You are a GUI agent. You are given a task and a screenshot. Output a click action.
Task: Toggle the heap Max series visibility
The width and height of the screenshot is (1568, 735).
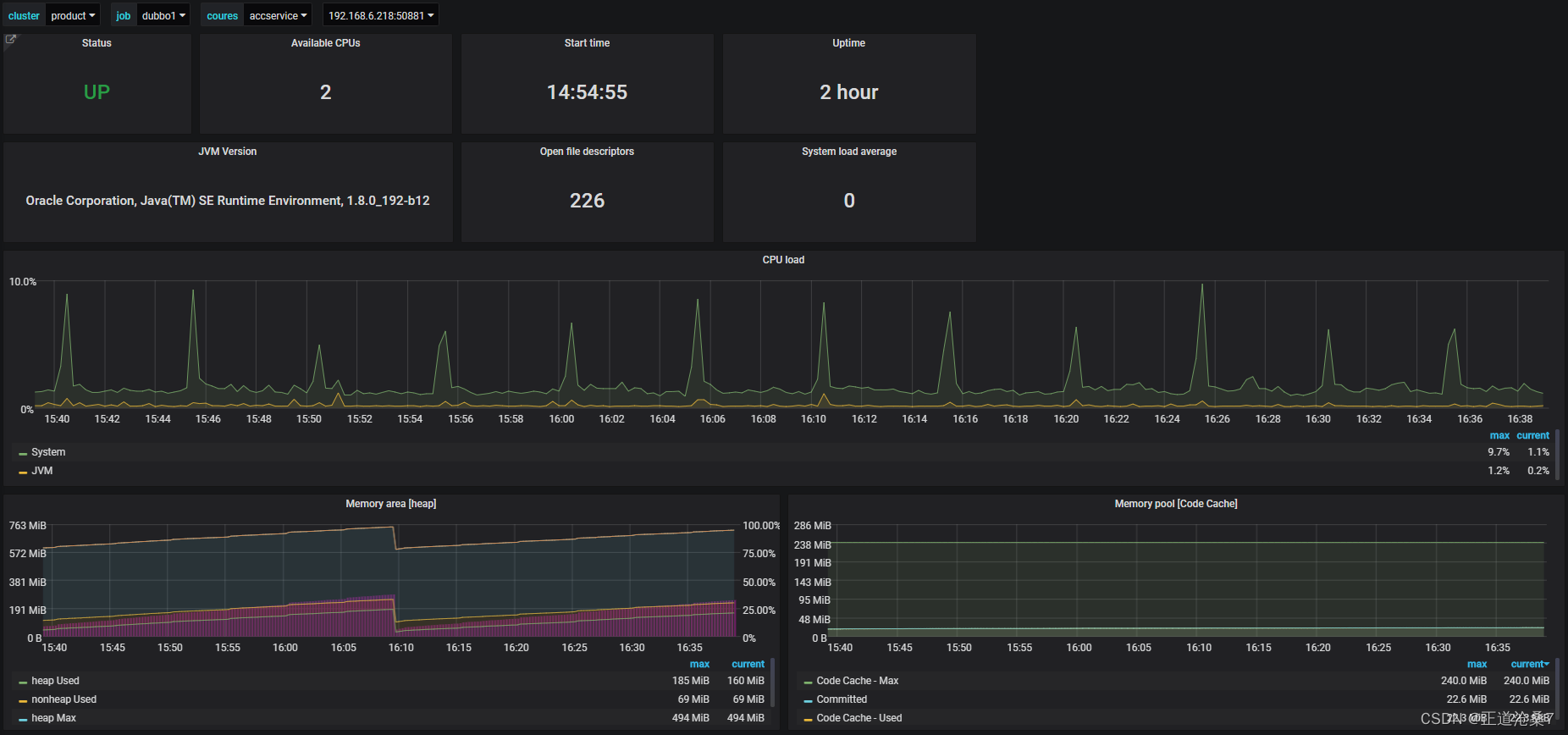tap(54, 718)
